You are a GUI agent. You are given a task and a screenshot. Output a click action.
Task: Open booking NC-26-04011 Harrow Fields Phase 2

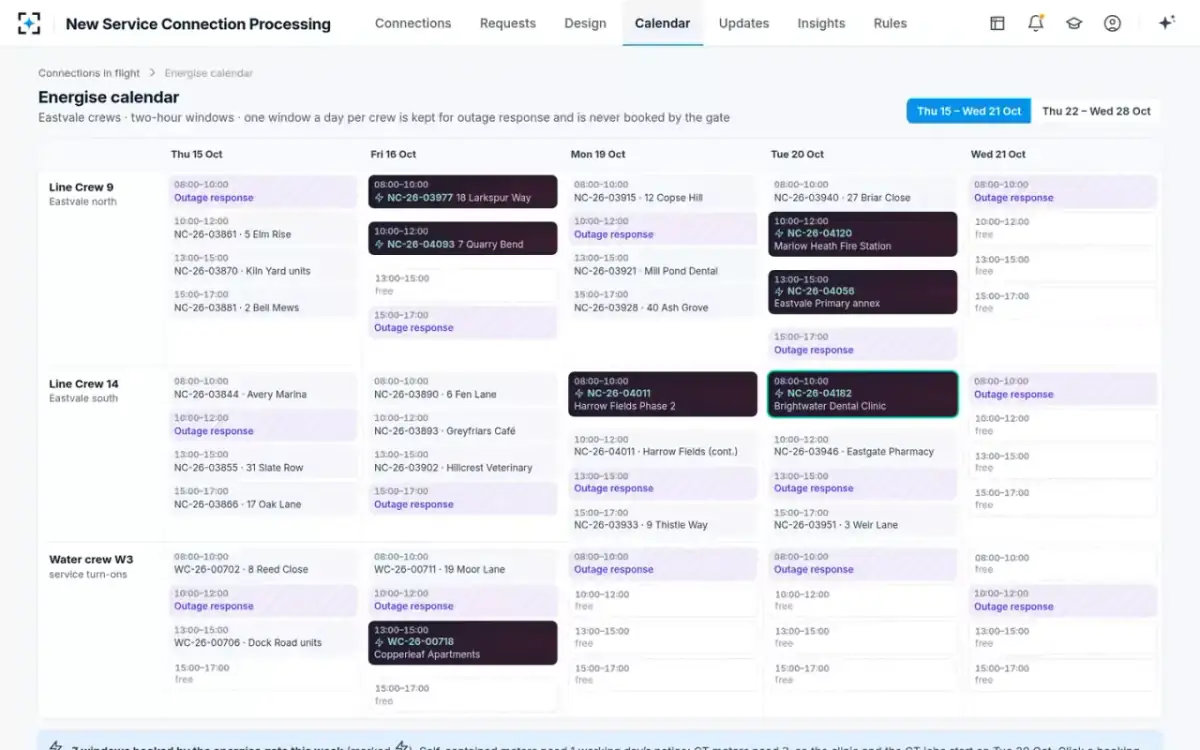[x=663, y=394]
